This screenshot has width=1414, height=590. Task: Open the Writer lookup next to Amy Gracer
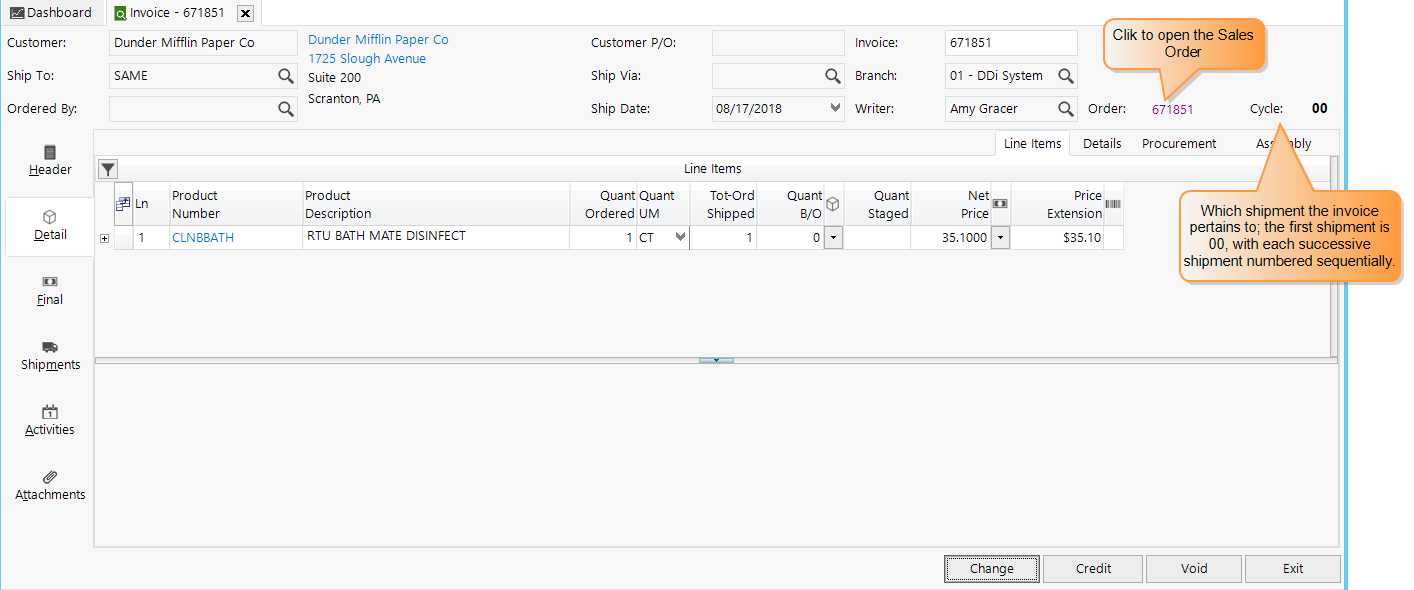(1065, 108)
